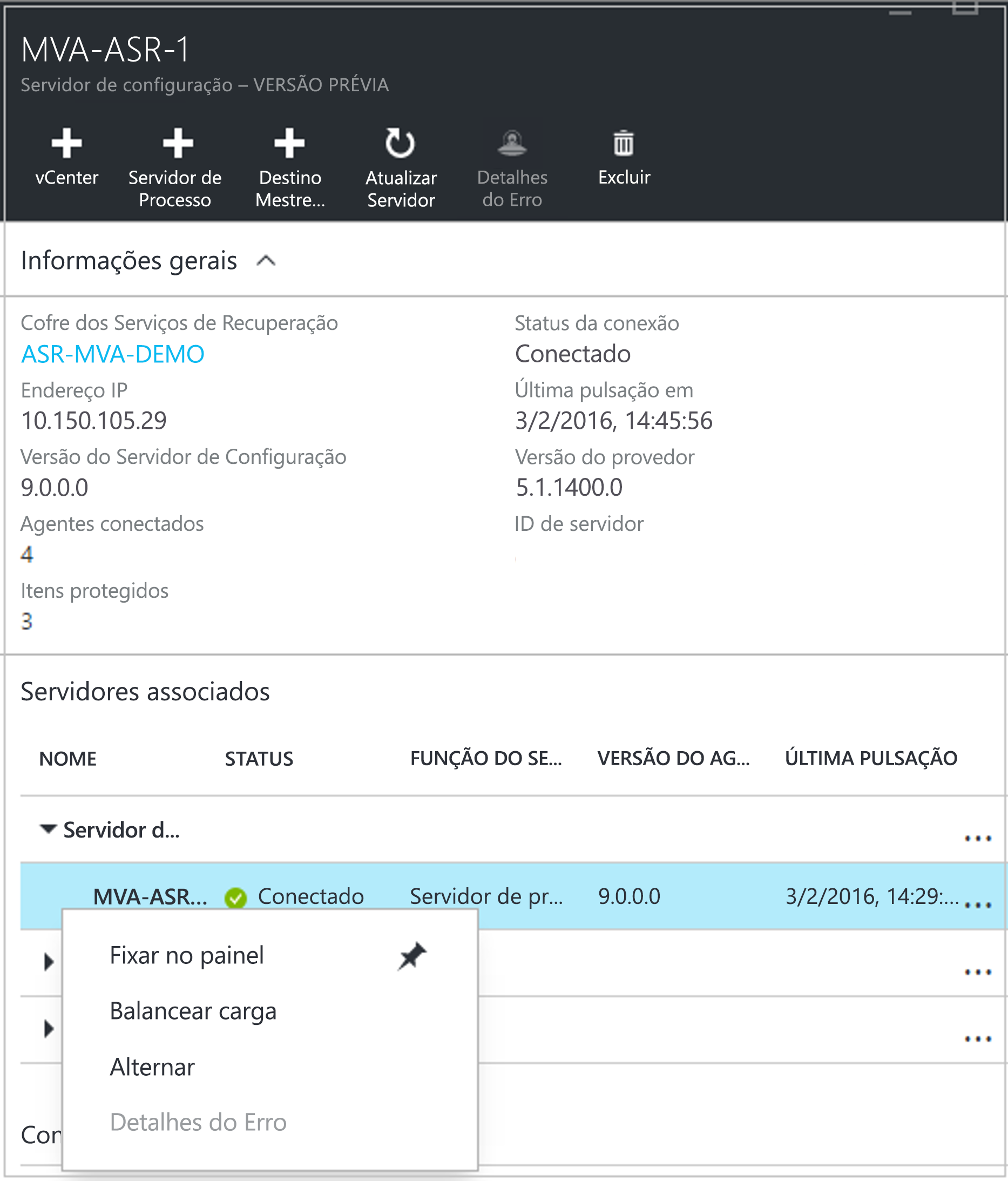
Task: Click the MVA-ASR-1 blade title
Action: tap(105, 50)
